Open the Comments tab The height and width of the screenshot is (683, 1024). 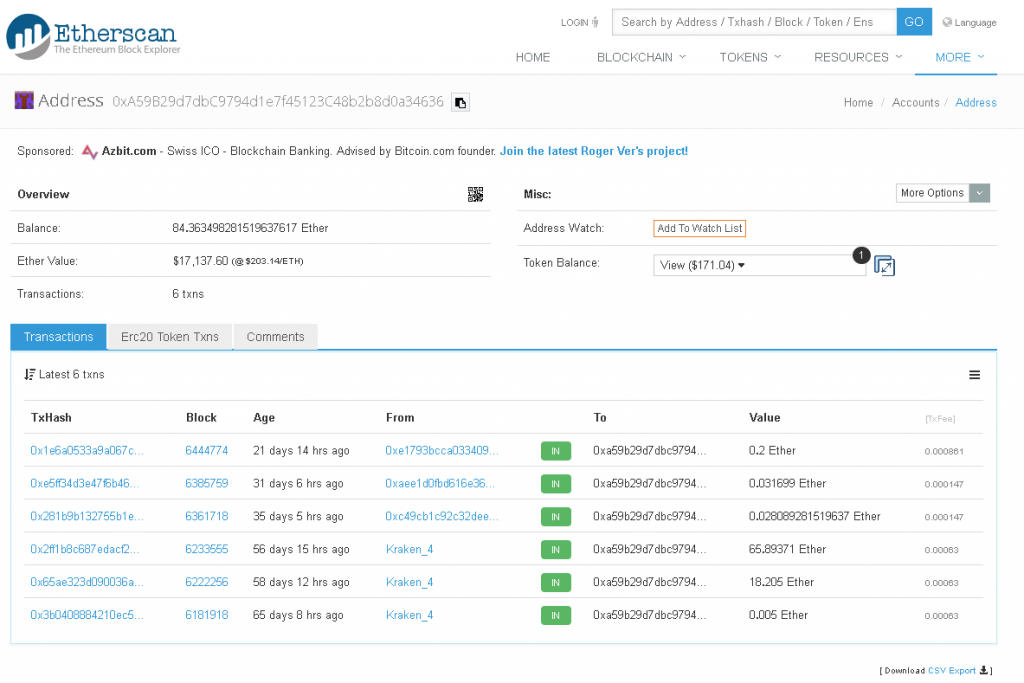click(275, 337)
